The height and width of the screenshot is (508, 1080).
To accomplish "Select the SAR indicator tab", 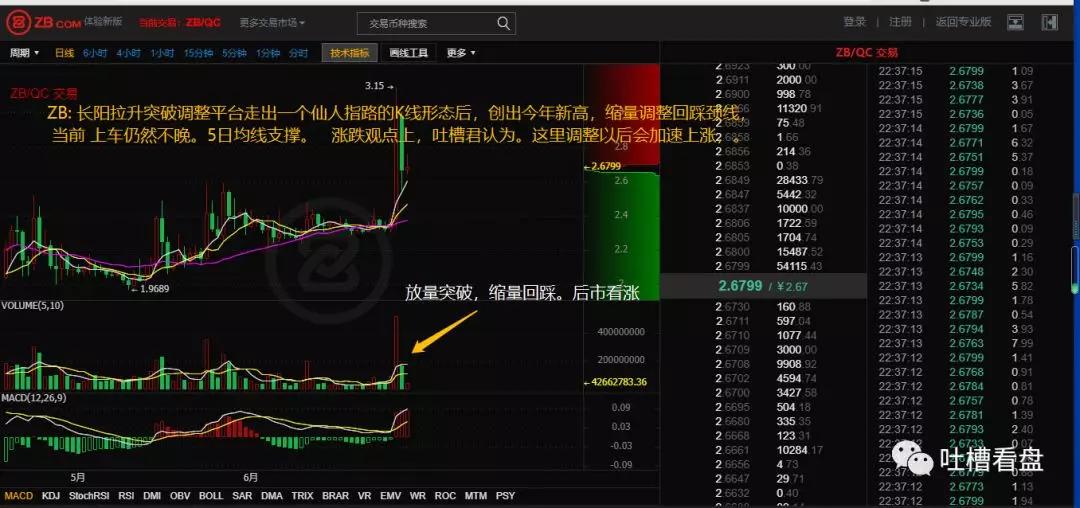I will click(x=242, y=496).
